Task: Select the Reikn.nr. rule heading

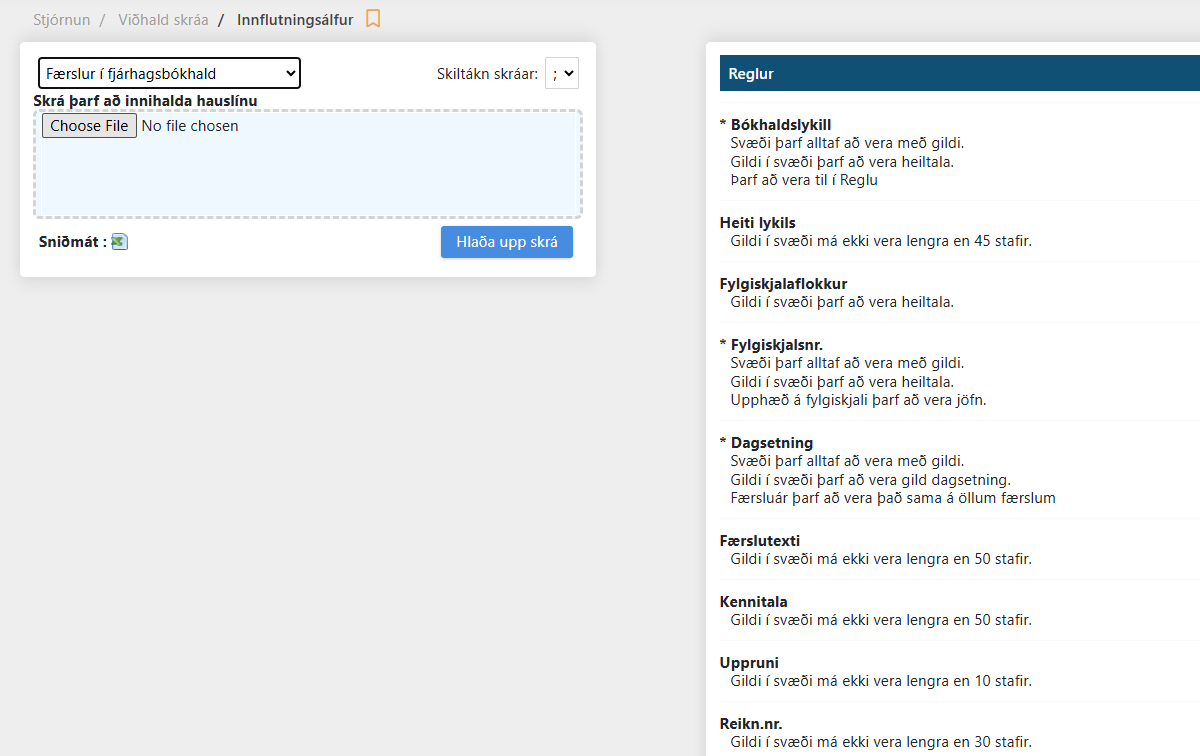Action: click(750, 724)
